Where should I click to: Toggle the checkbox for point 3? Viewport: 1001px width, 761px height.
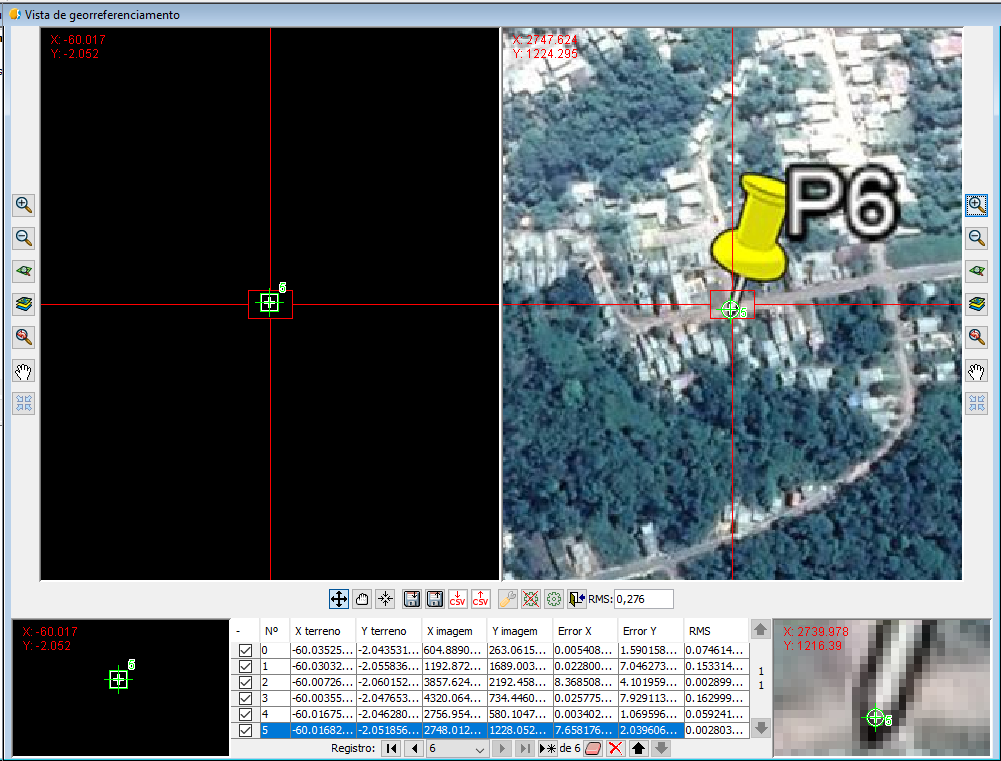(245, 698)
